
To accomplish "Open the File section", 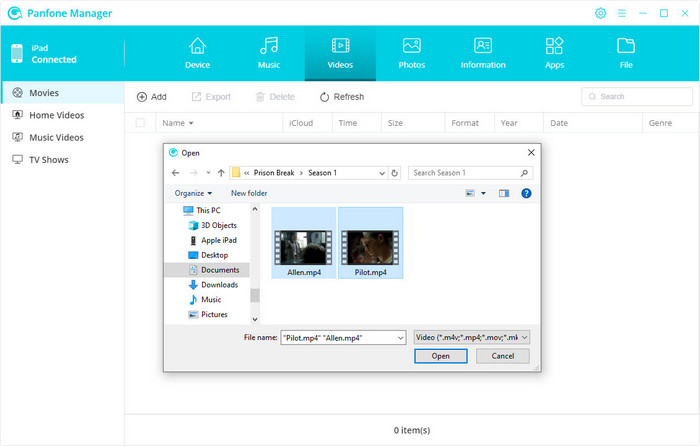I will pos(626,53).
